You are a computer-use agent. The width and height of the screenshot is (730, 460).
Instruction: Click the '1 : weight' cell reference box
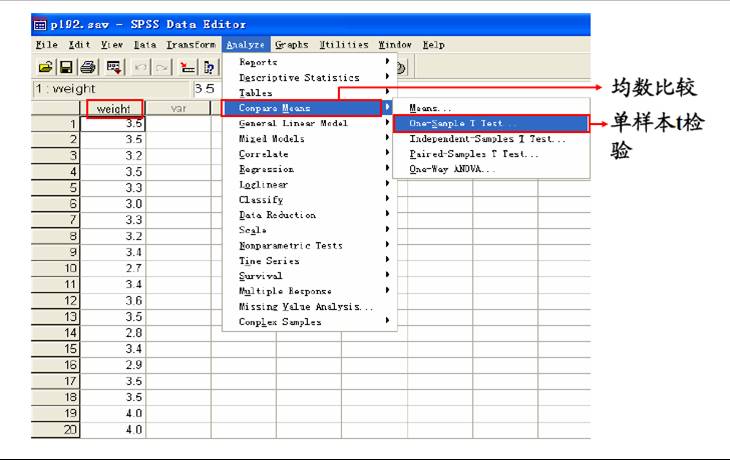[x=111, y=88]
